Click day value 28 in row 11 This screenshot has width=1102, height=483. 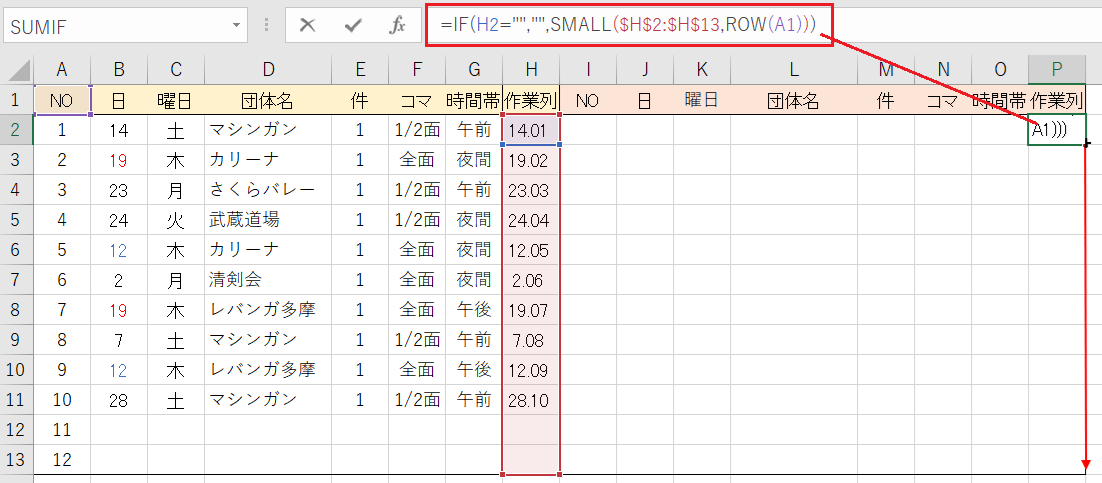tap(119, 400)
